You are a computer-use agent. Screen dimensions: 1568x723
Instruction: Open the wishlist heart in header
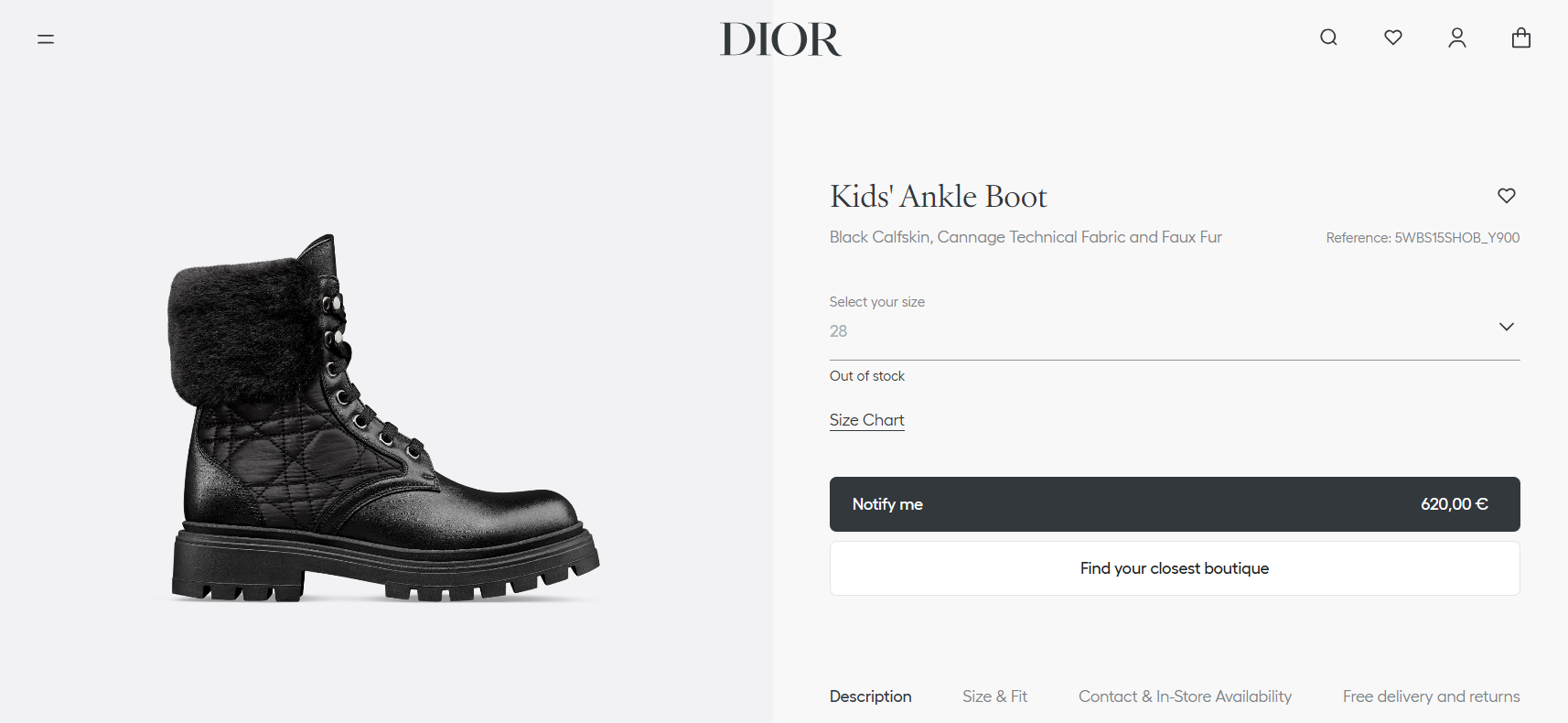(x=1393, y=38)
